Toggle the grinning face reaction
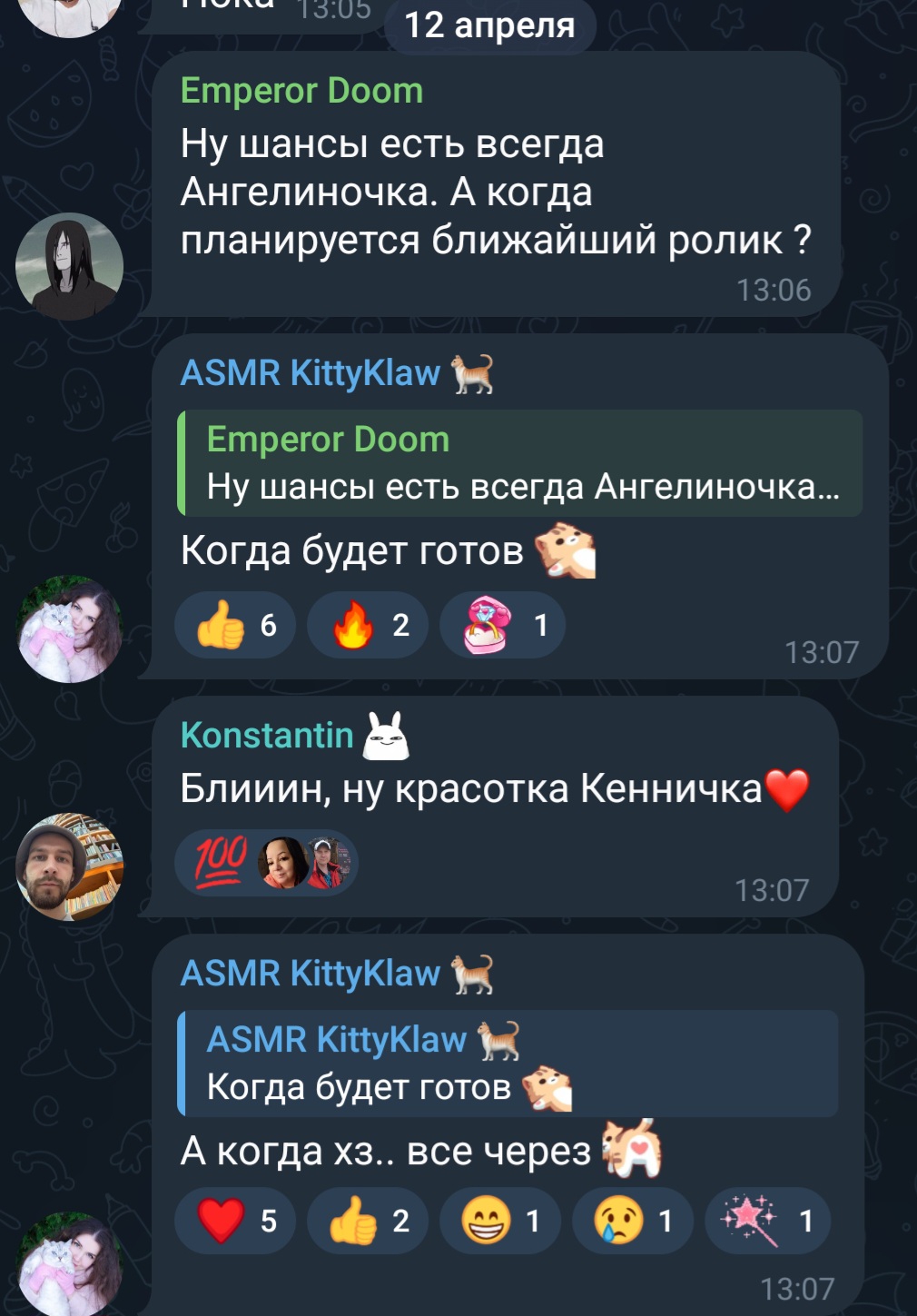Viewport: 917px width, 1316px height. point(500,1221)
